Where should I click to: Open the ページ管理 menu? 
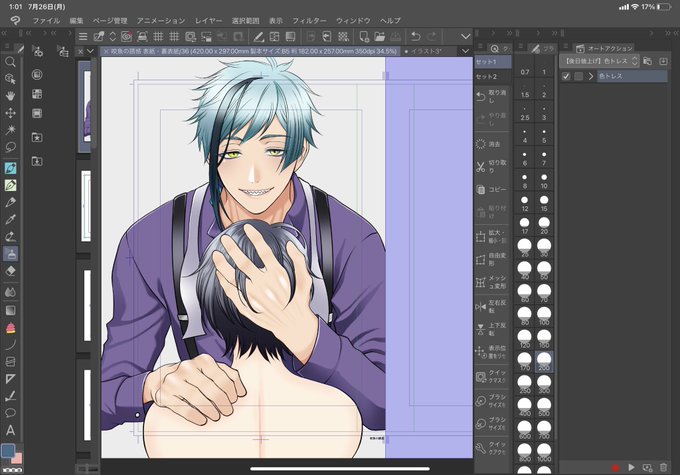110,20
